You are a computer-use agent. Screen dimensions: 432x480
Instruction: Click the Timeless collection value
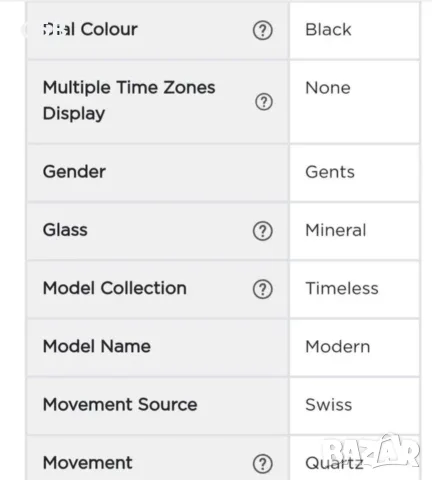coord(342,288)
